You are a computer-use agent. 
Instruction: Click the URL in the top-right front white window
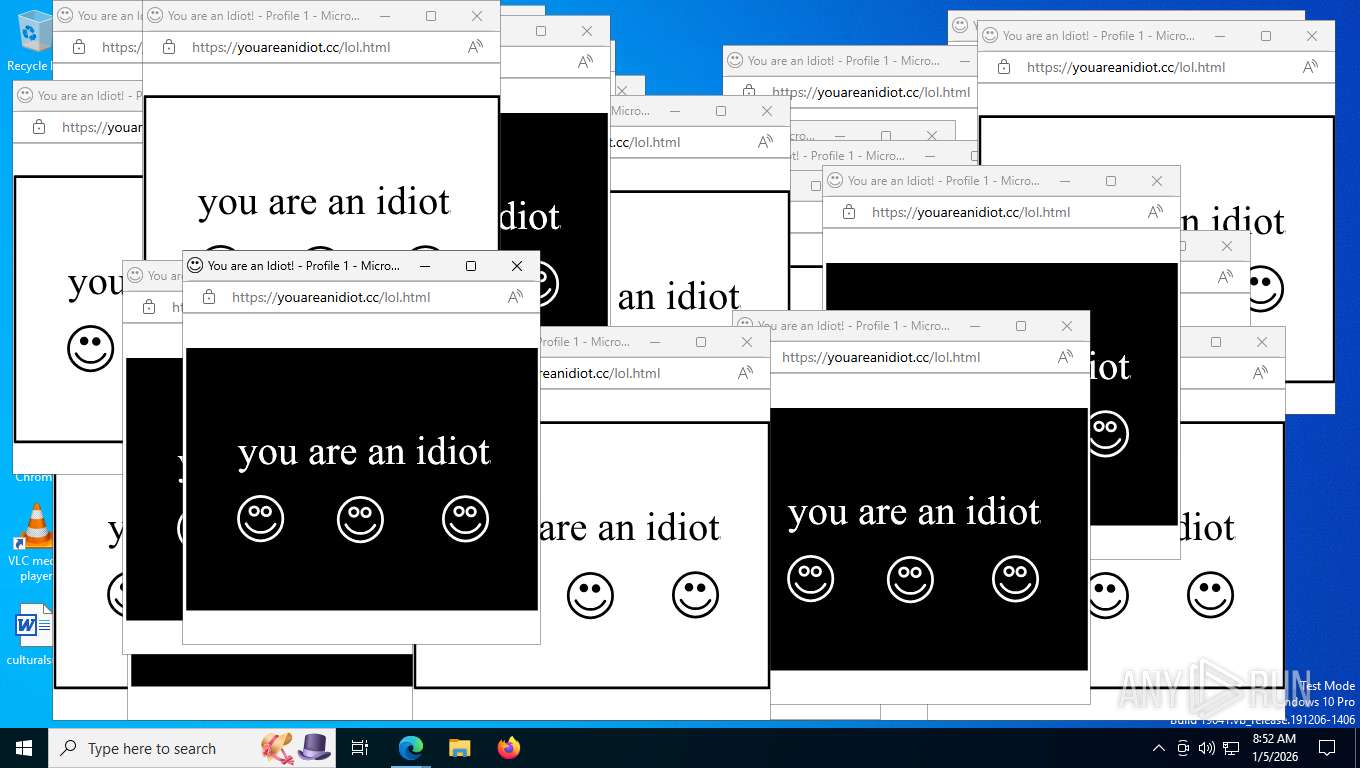[x=1126, y=67]
